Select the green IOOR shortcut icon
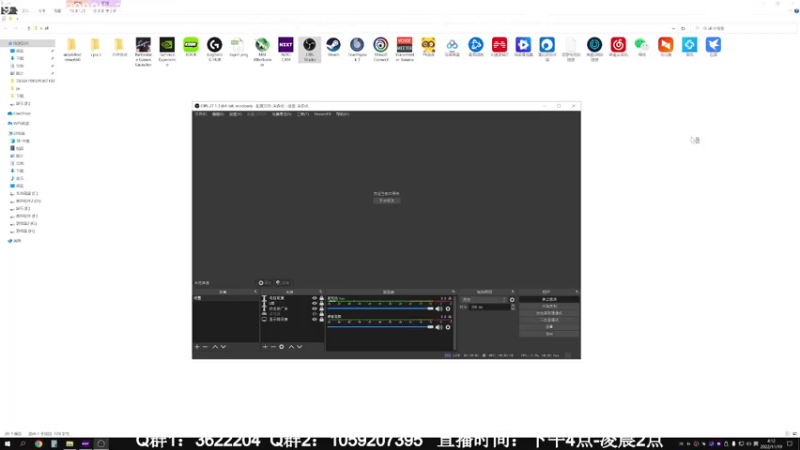Image resolution: width=800 pixels, height=450 pixels. click(x=190, y=45)
